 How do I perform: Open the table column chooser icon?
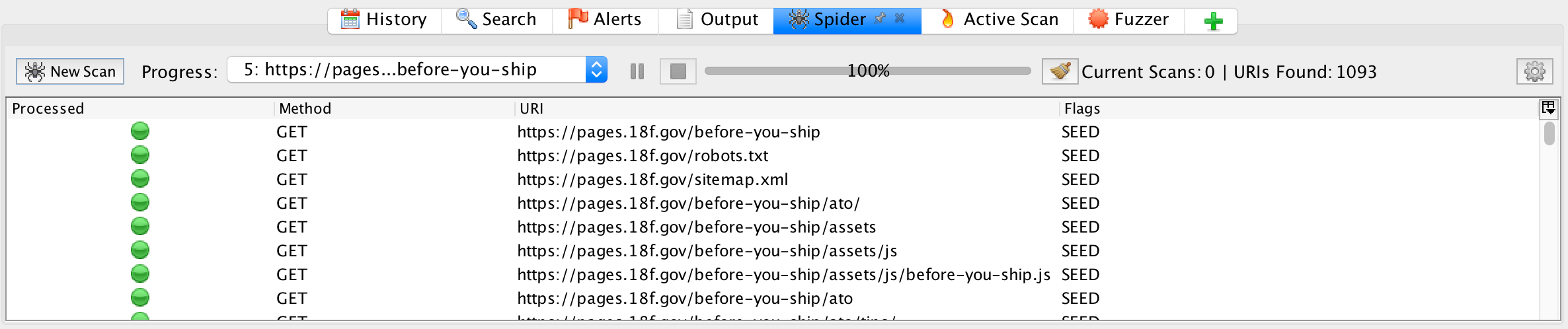(1548, 108)
